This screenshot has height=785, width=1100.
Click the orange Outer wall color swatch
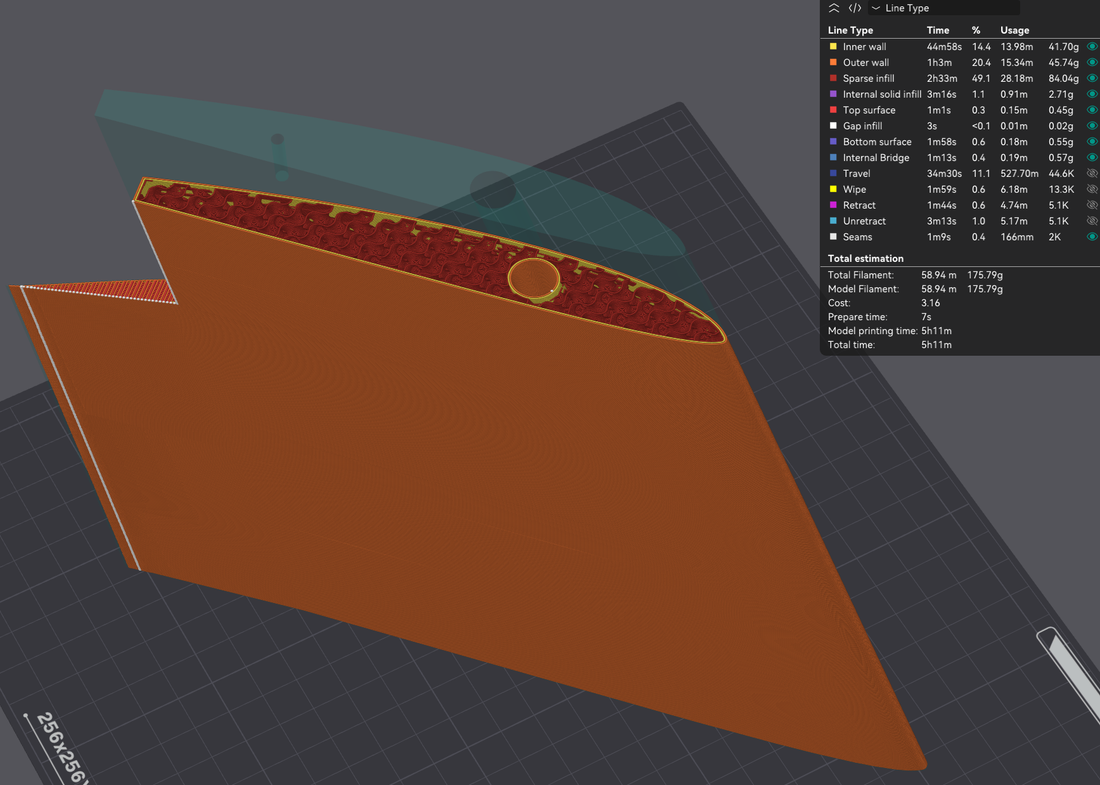[x=833, y=62]
